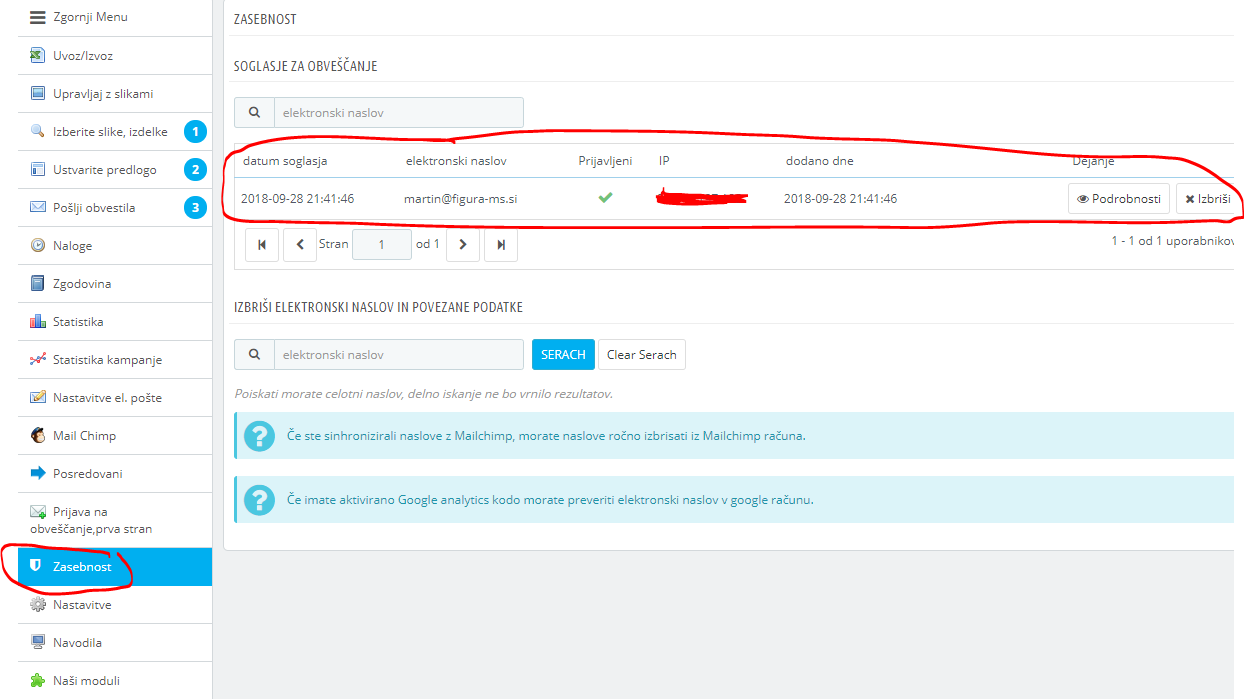Click the Mail Chimp monkey icon

click(x=38, y=435)
